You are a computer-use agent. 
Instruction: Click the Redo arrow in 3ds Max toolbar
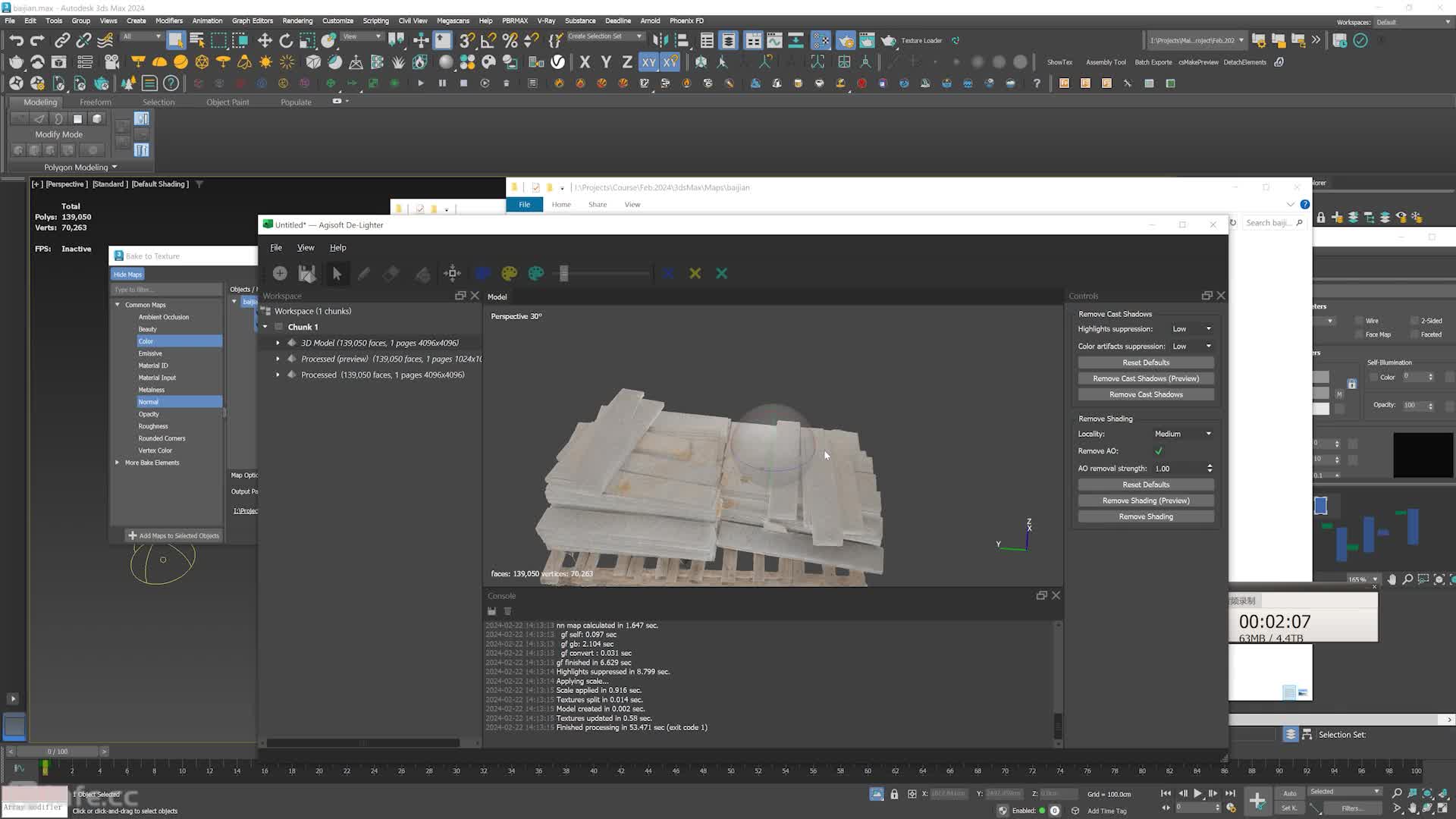coord(37,40)
